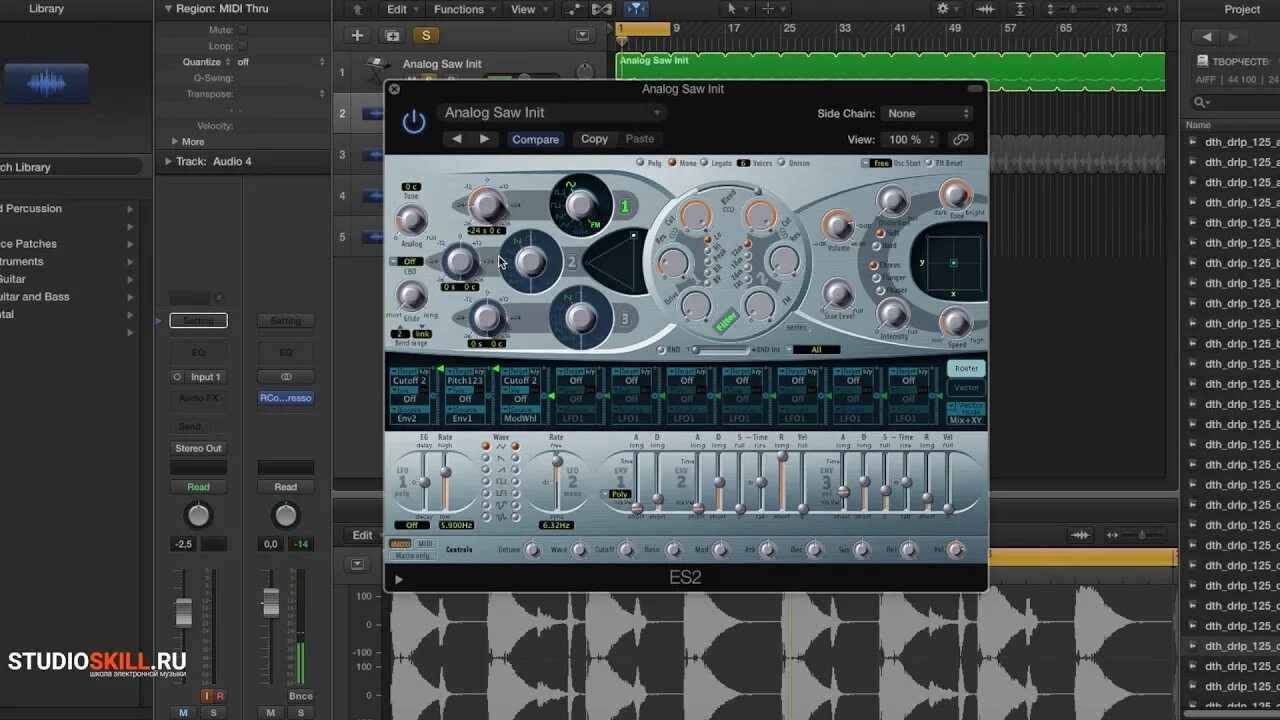Screen dimensions: 1280x720
Task: Load the previous ES2 preset
Action: 457,139
